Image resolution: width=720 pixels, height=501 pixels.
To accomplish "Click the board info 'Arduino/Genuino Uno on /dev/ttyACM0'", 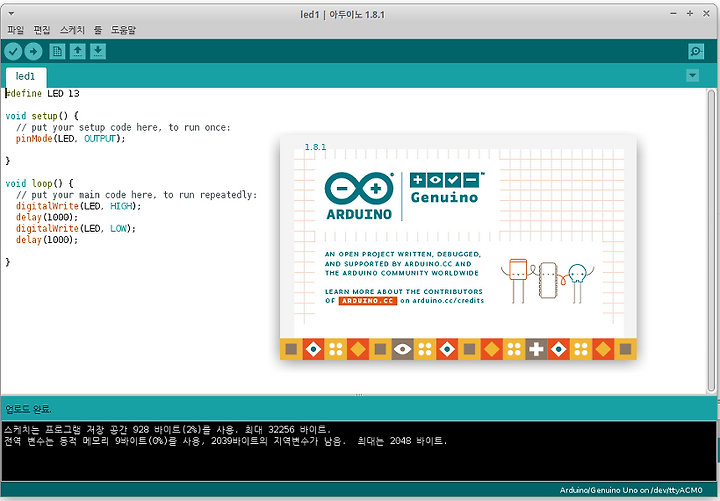I will coord(631,490).
